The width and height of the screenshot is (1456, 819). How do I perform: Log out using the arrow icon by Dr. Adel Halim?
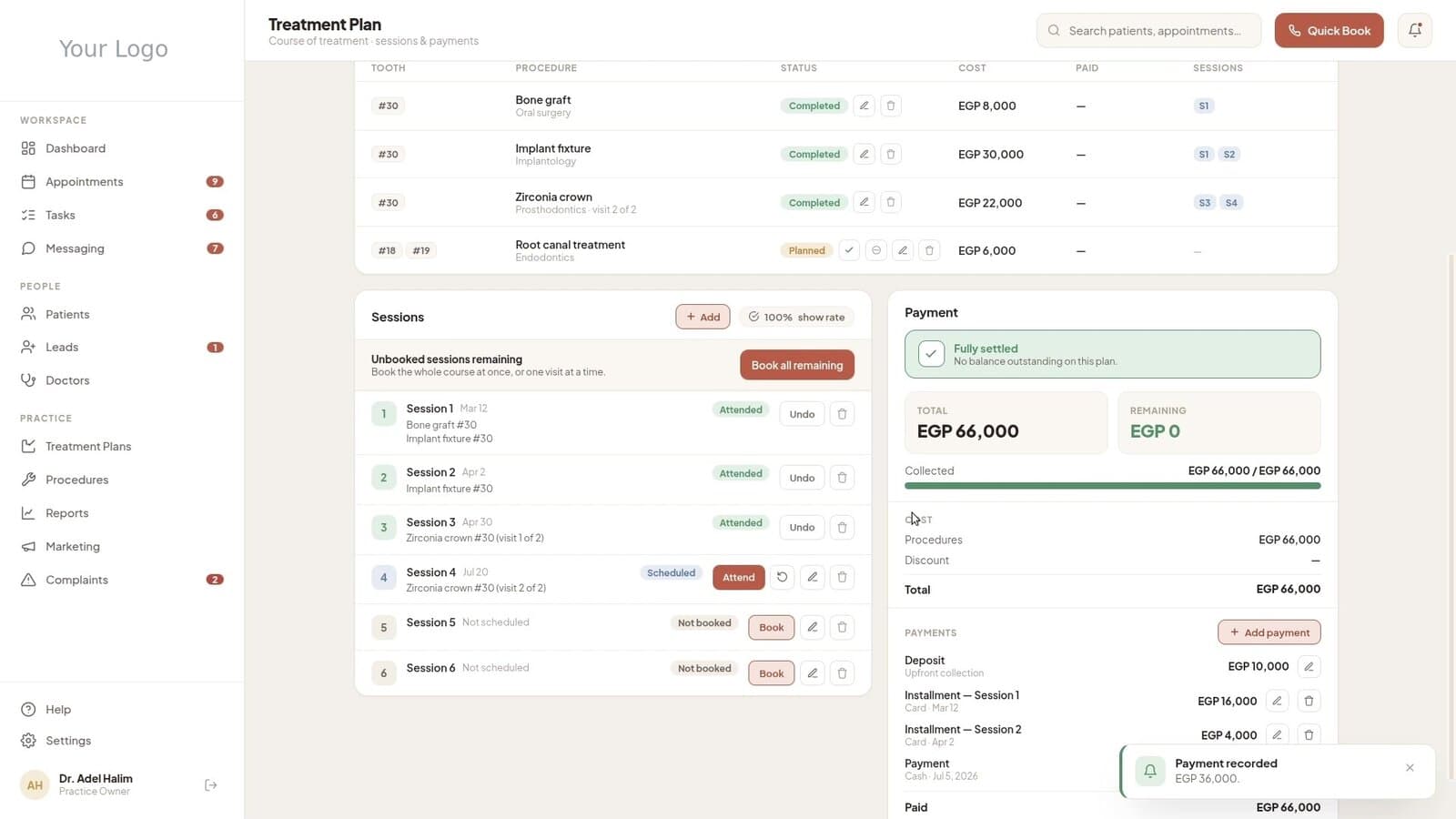pyautogui.click(x=211, y=785)
